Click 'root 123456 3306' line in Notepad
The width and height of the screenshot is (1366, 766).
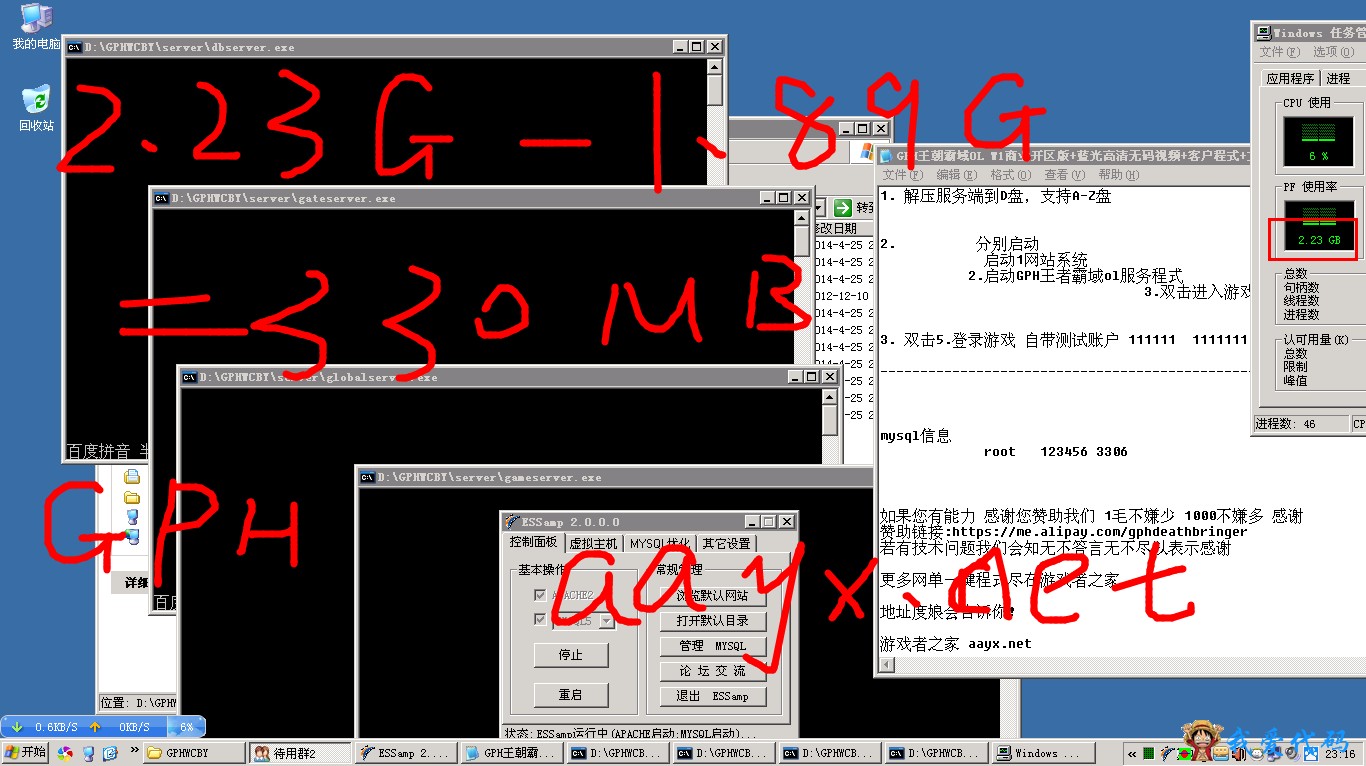[x=1055, y=452]
